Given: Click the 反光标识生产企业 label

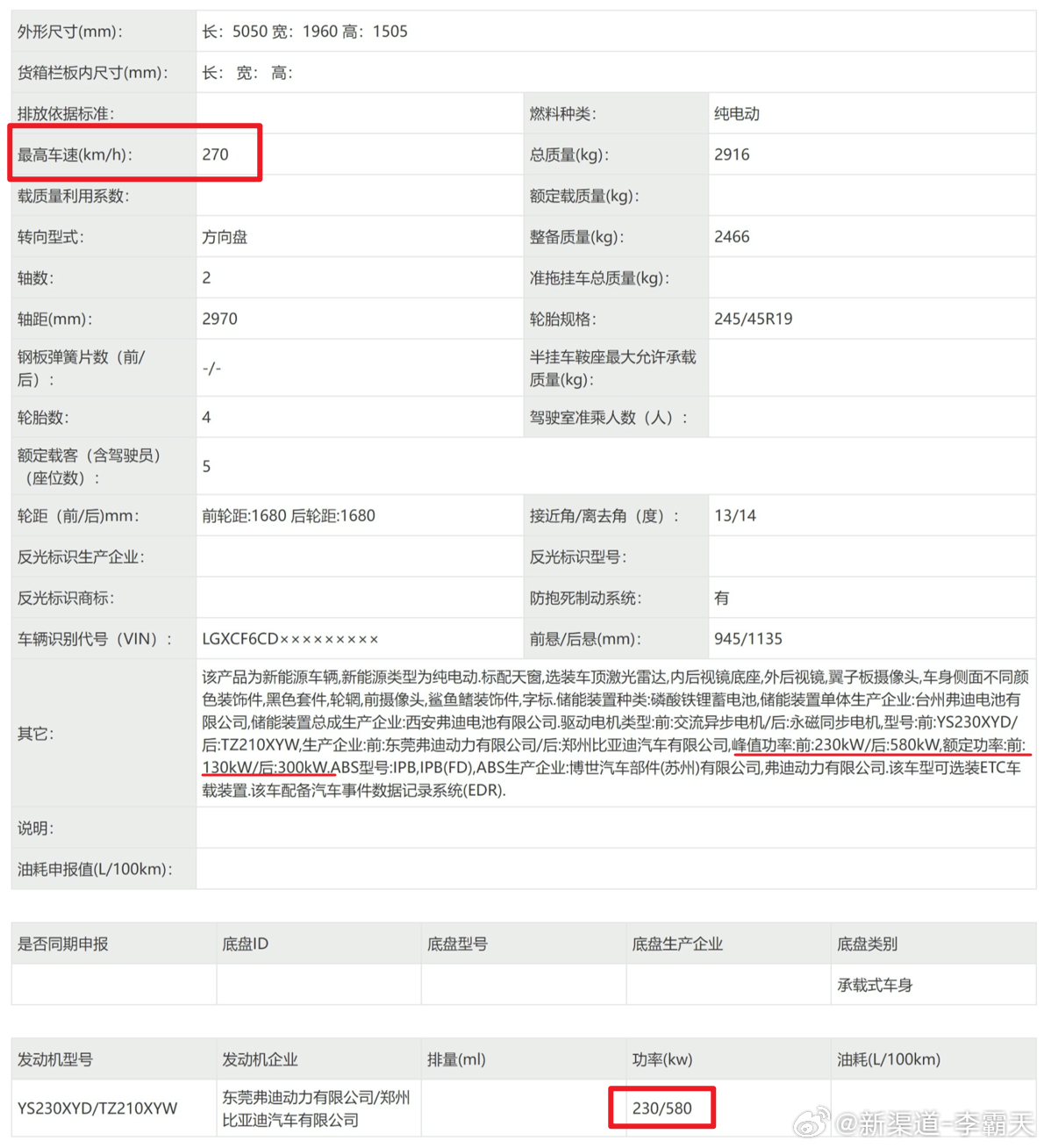Looking at the screenshot, I should (82, 557).
